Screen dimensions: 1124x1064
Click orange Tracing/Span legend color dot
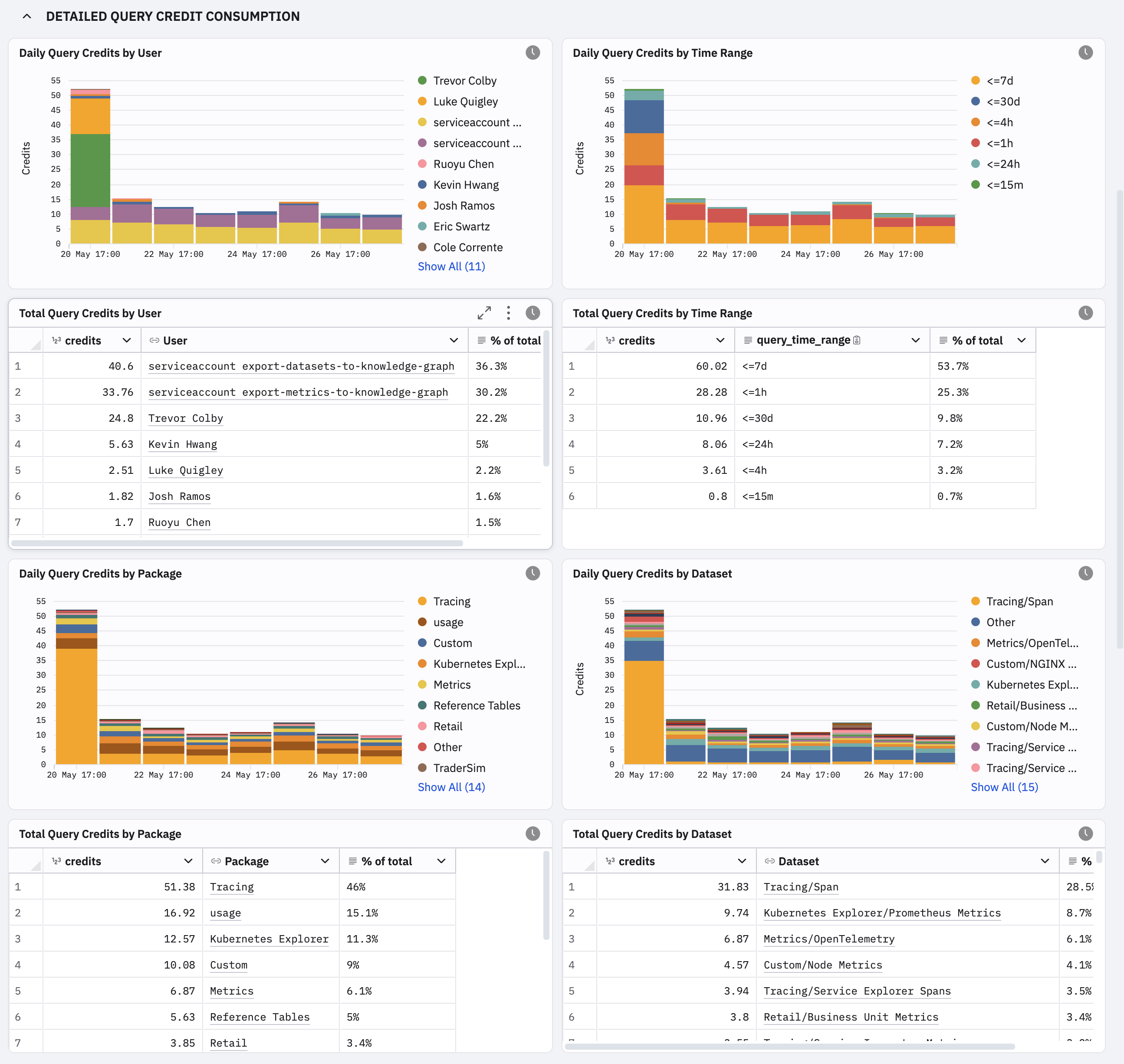point(976,601)
